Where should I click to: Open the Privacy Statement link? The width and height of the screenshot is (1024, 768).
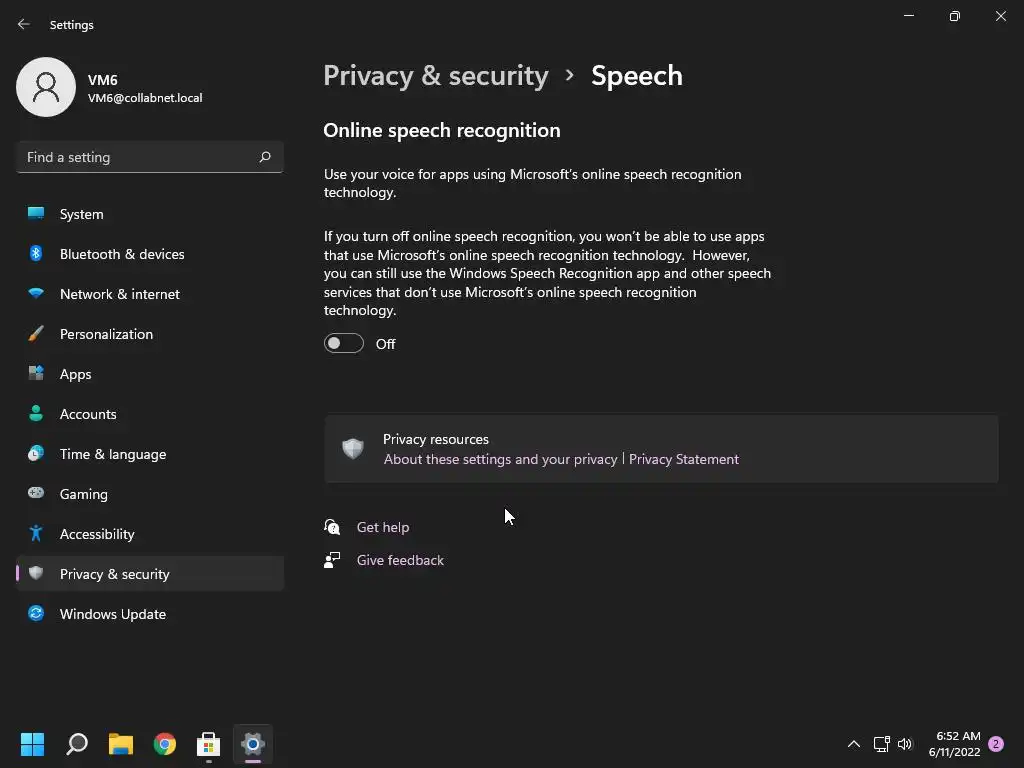684,459
